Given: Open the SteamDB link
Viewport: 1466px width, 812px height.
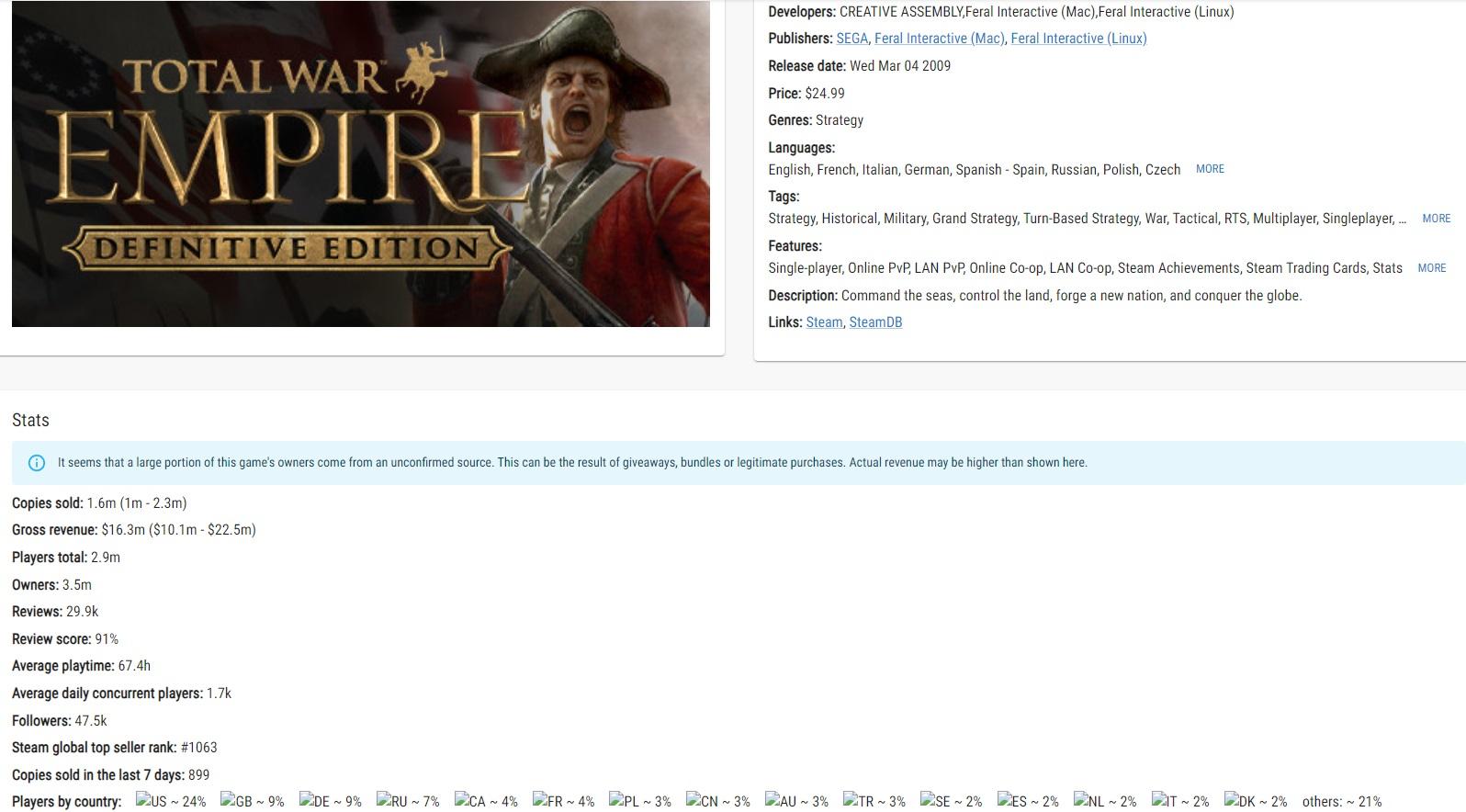Looking at the screenshot, I should click(x=875, y=322).
